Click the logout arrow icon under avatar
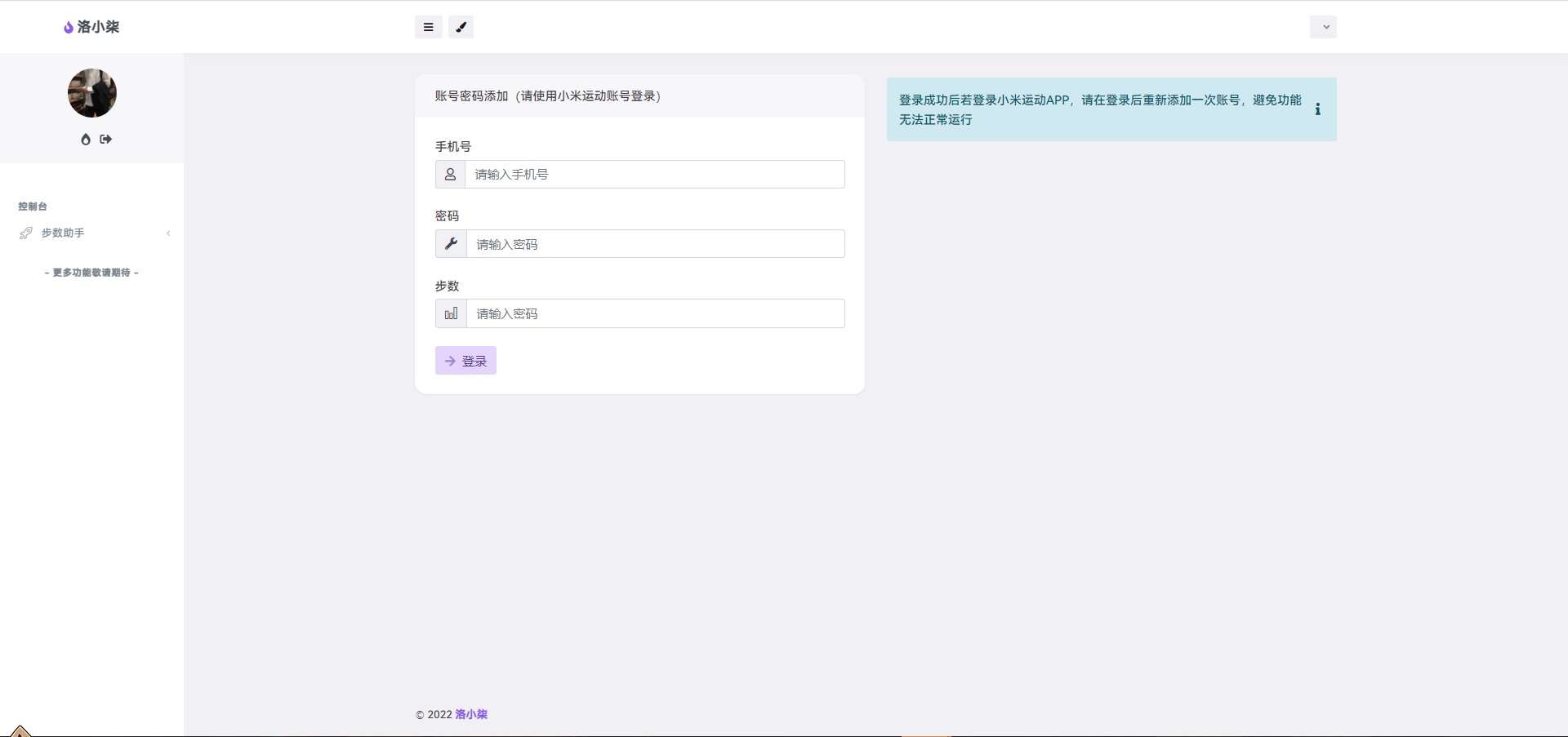 pyautogui.click(x=106, y=140)
